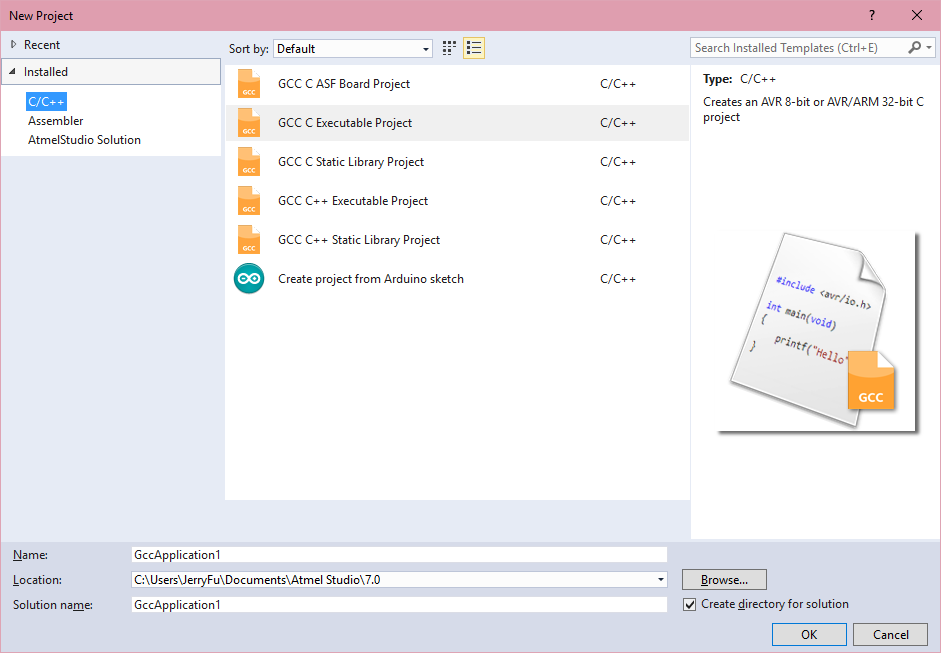
Task: Open the Location path dropdown arrow
Action: click(x=661, y=580)
